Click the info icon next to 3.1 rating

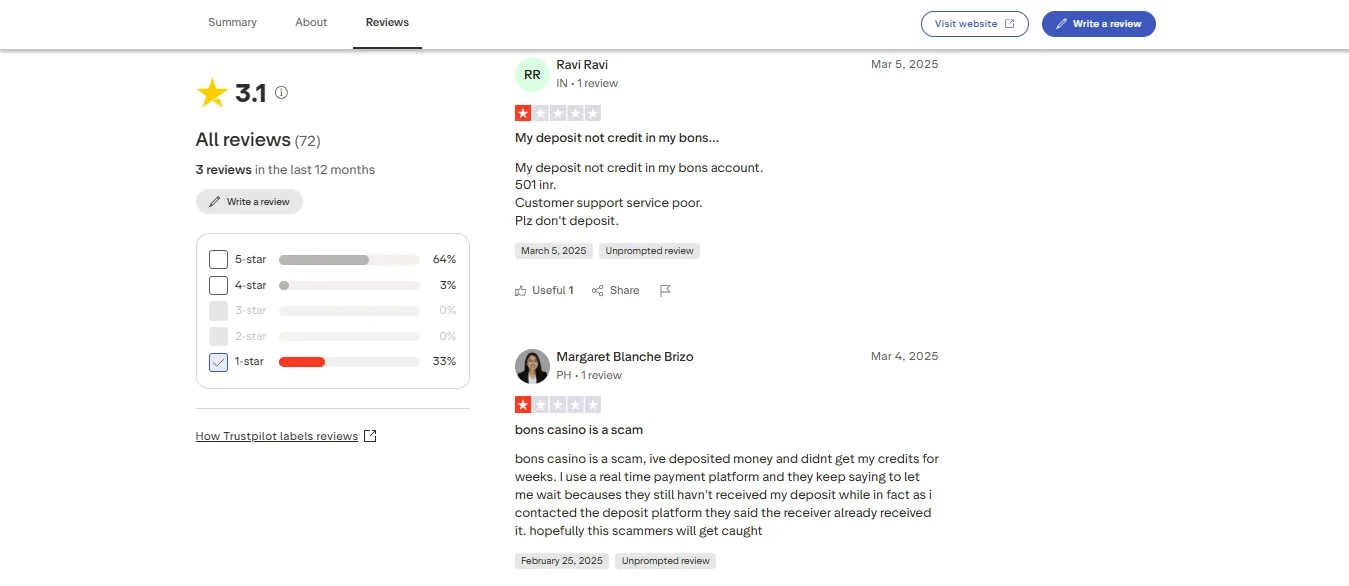(282, 93)
